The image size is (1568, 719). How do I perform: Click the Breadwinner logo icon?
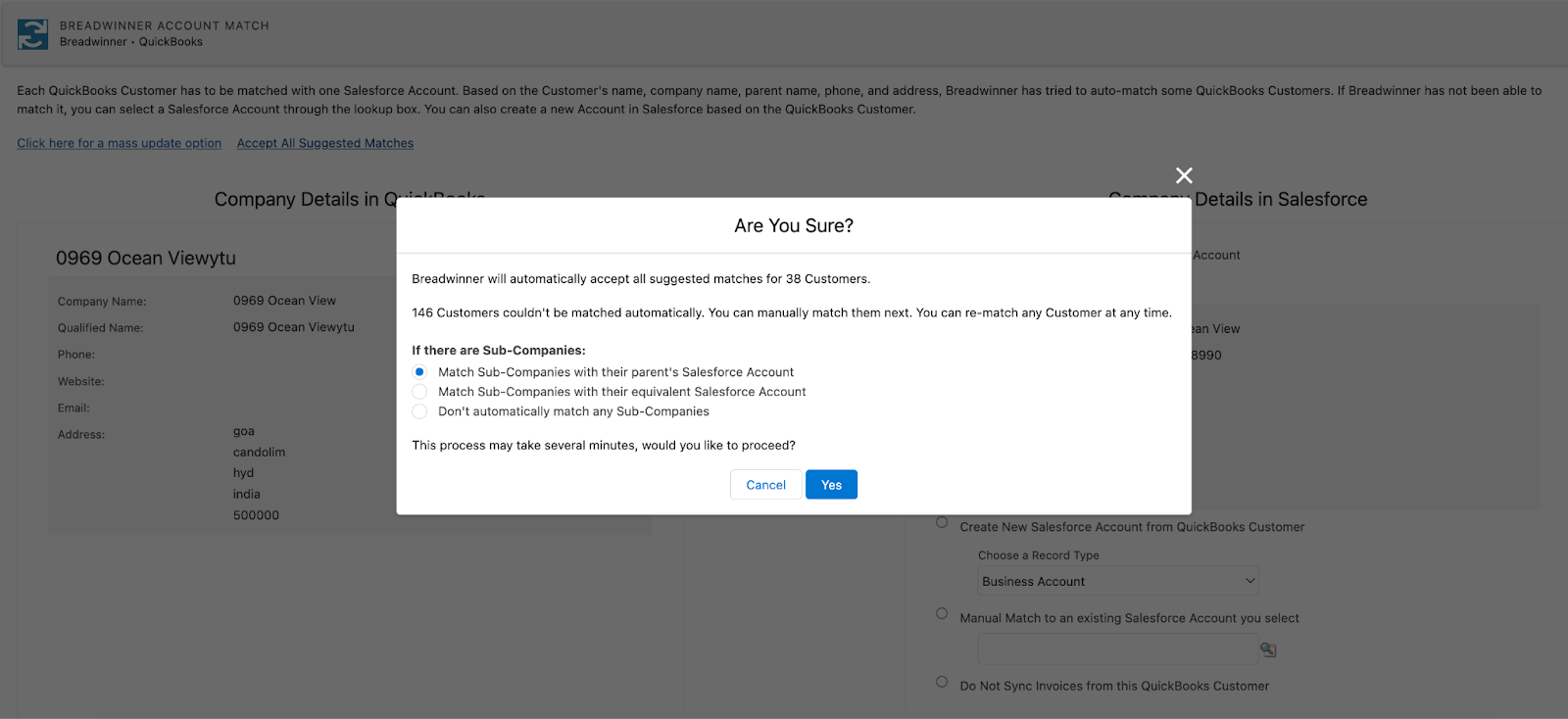point(32,33)
